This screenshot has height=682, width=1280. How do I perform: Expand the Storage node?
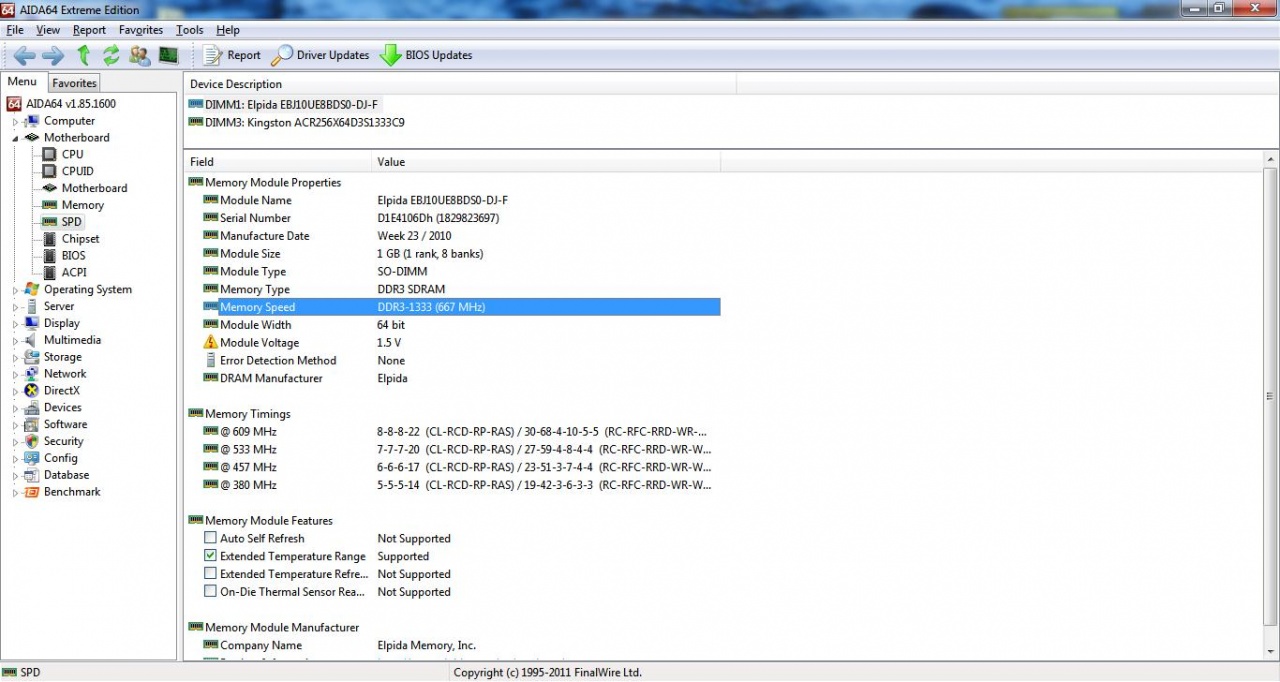point(15,357)
